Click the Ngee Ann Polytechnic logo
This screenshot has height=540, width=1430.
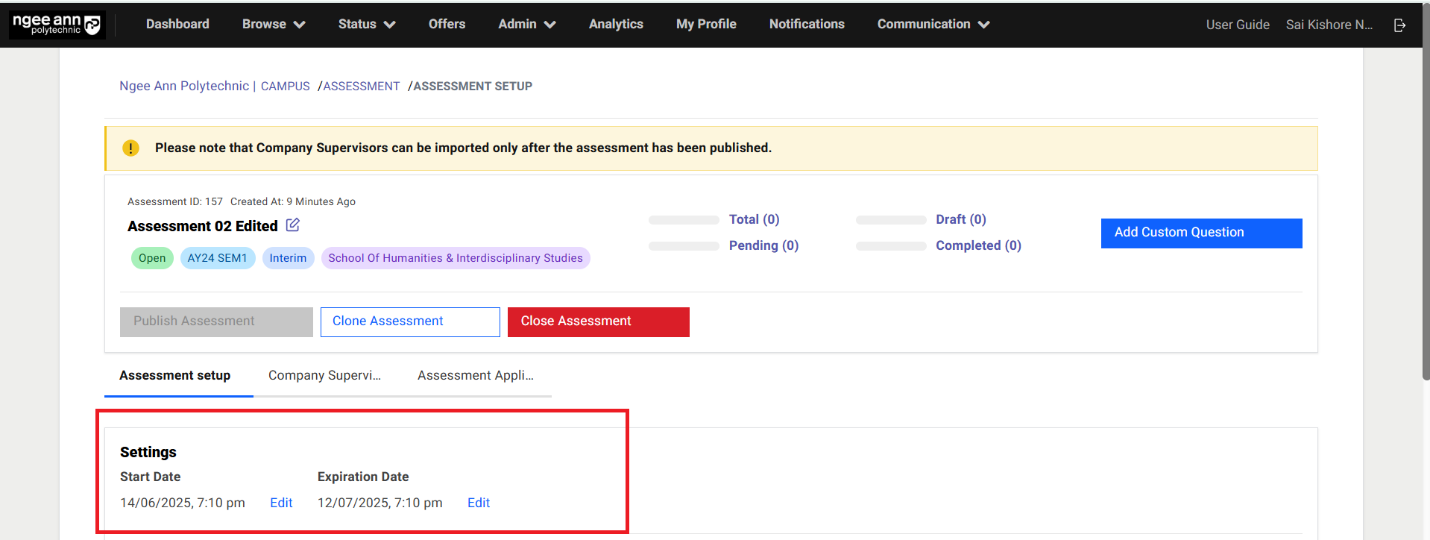click(57, 25)
